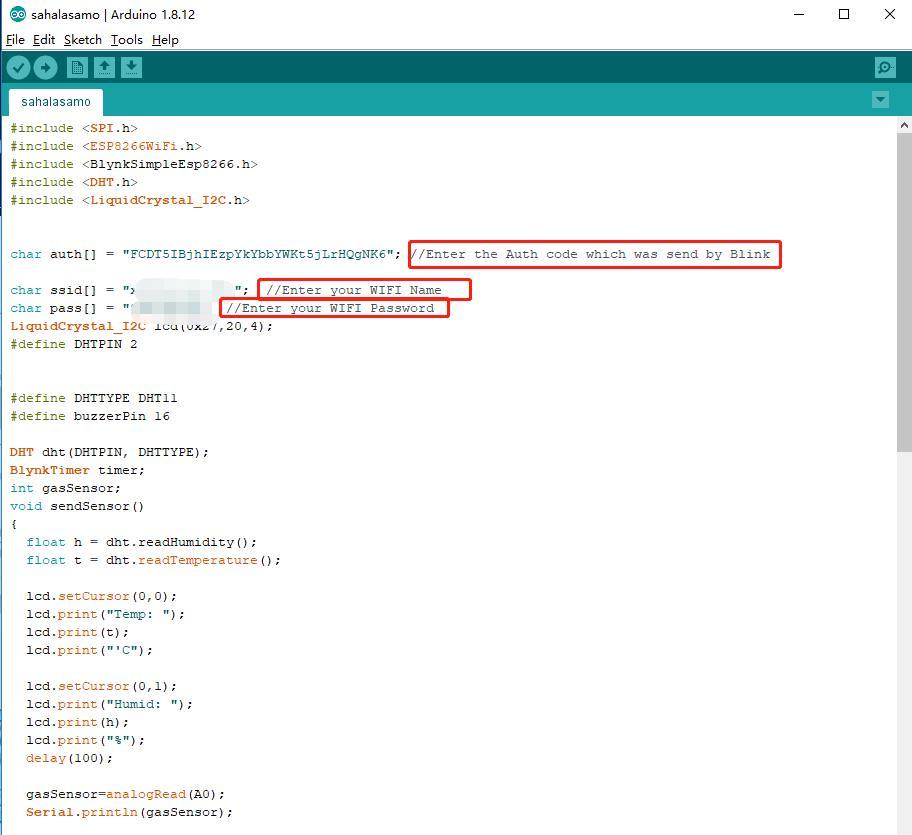Click the Arduino logo in title bar

[x=17, y=14]
